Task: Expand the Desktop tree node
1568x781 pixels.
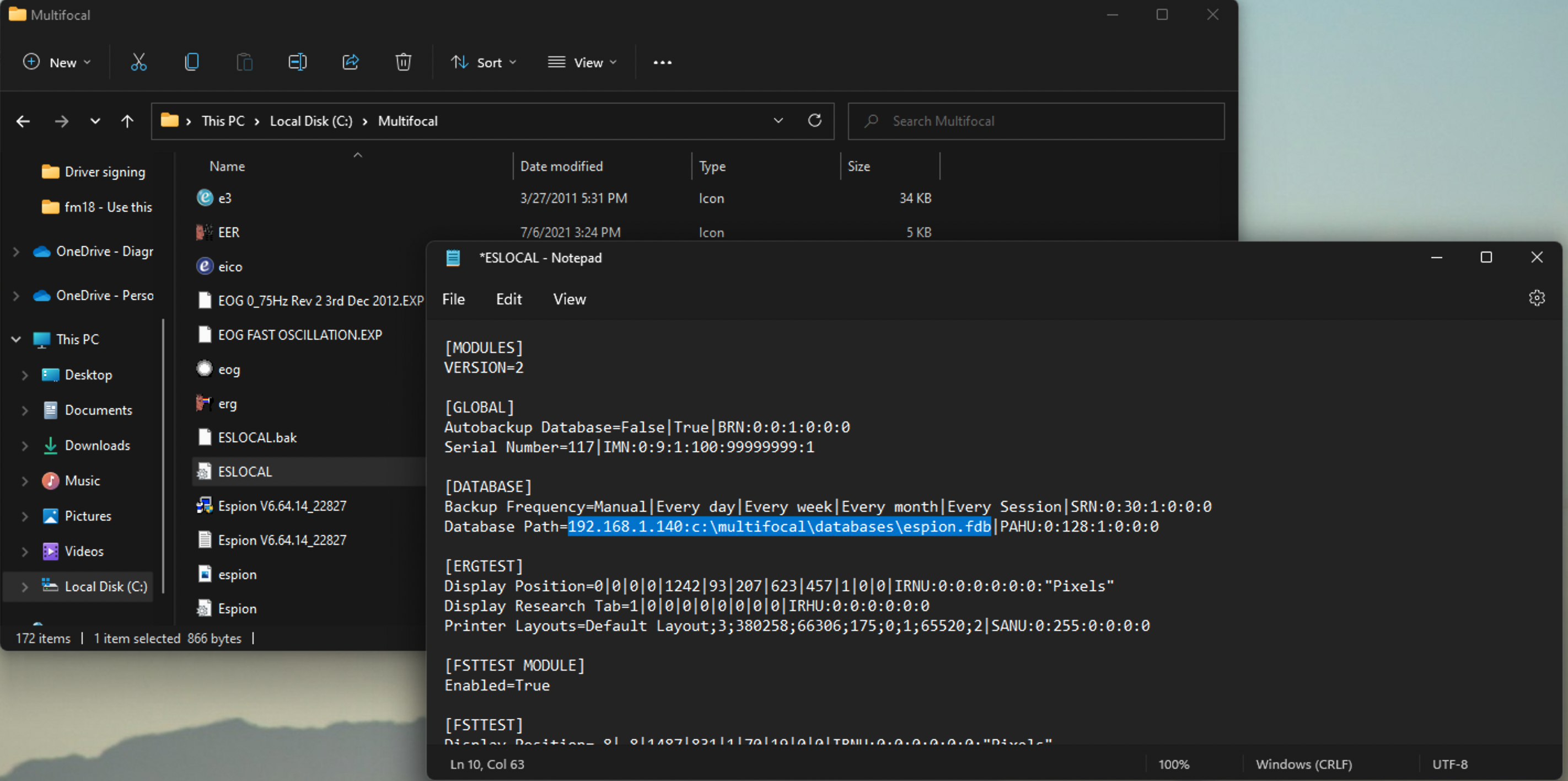Action: pos(25,375)
